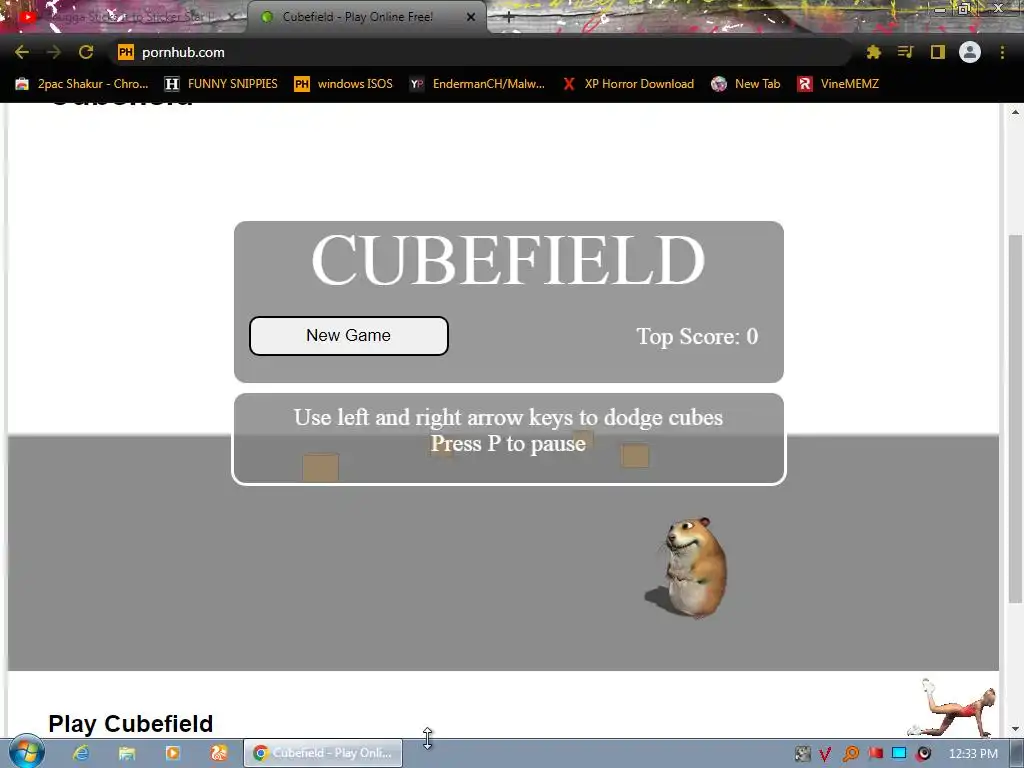Select the Cubefield - Play Online Free tab
Image resolution: width=1024 pixels, height=768 pixels.
pos(366,17)
